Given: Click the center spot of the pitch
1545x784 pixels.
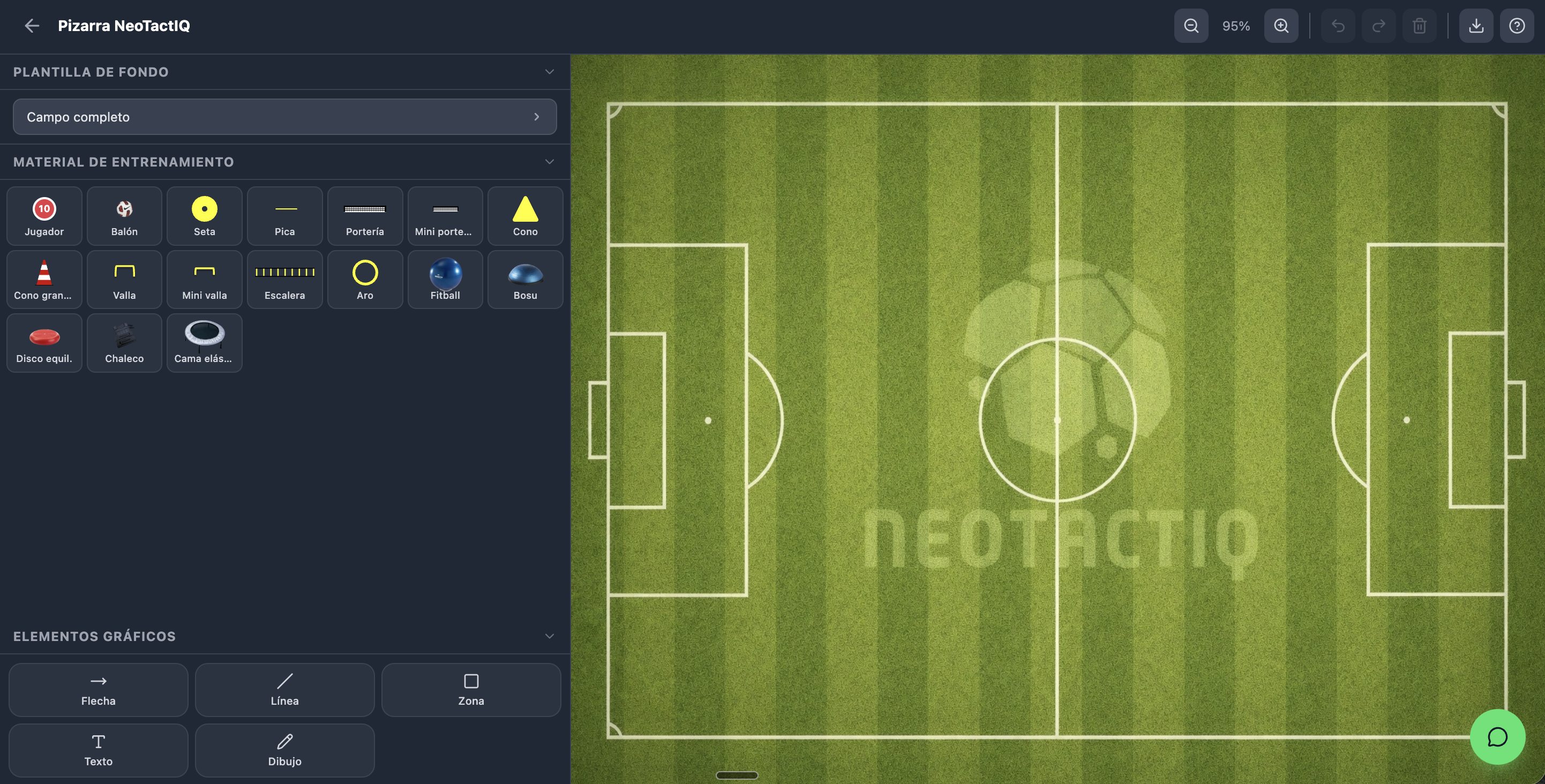Looking at the screenshot, I should coord(1057,420).
